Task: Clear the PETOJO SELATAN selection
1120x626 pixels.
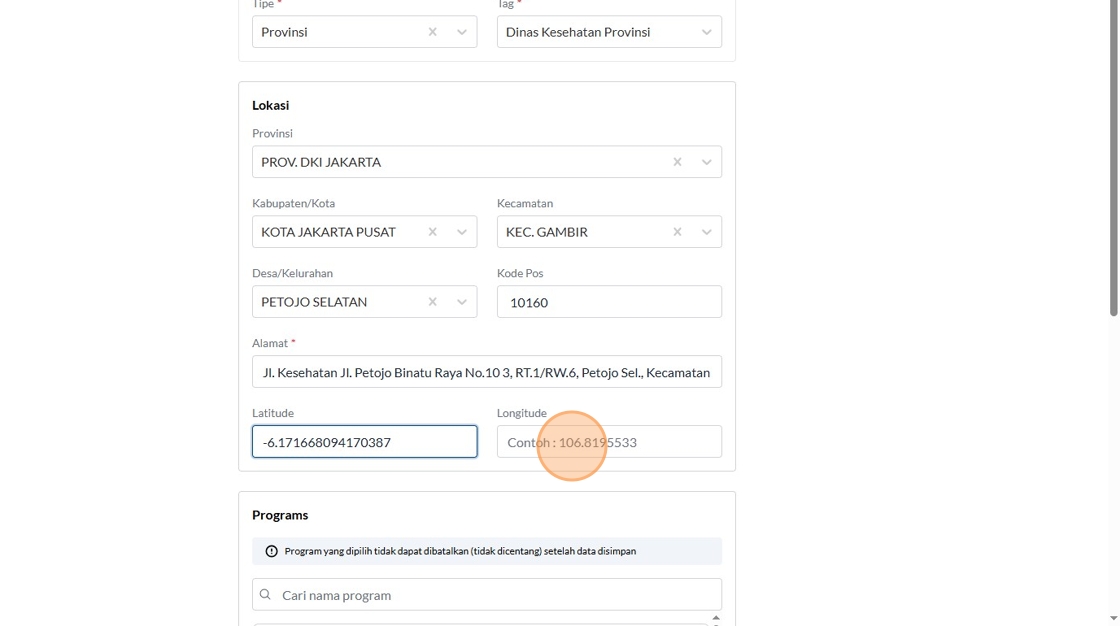Action: point(432,302)
